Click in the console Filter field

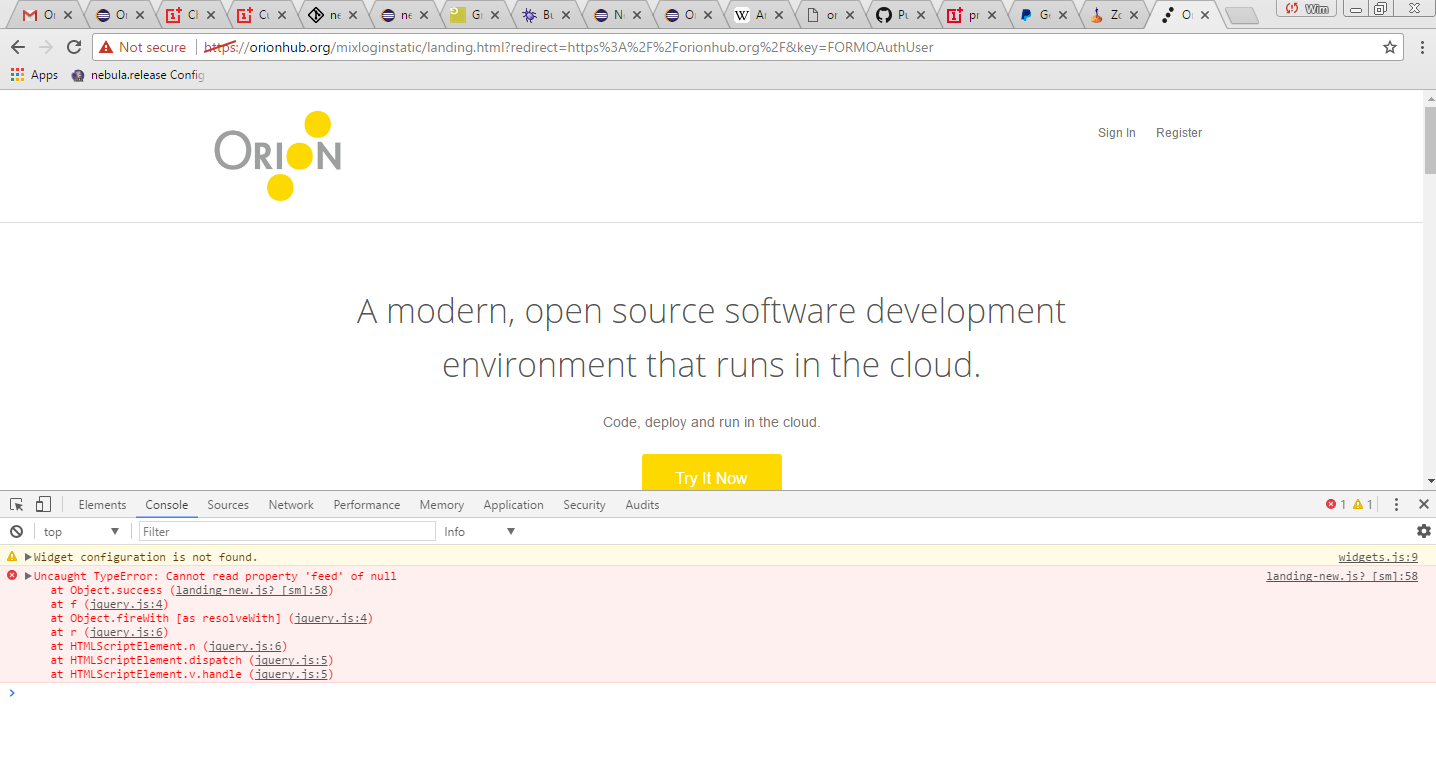click(287, 532)
